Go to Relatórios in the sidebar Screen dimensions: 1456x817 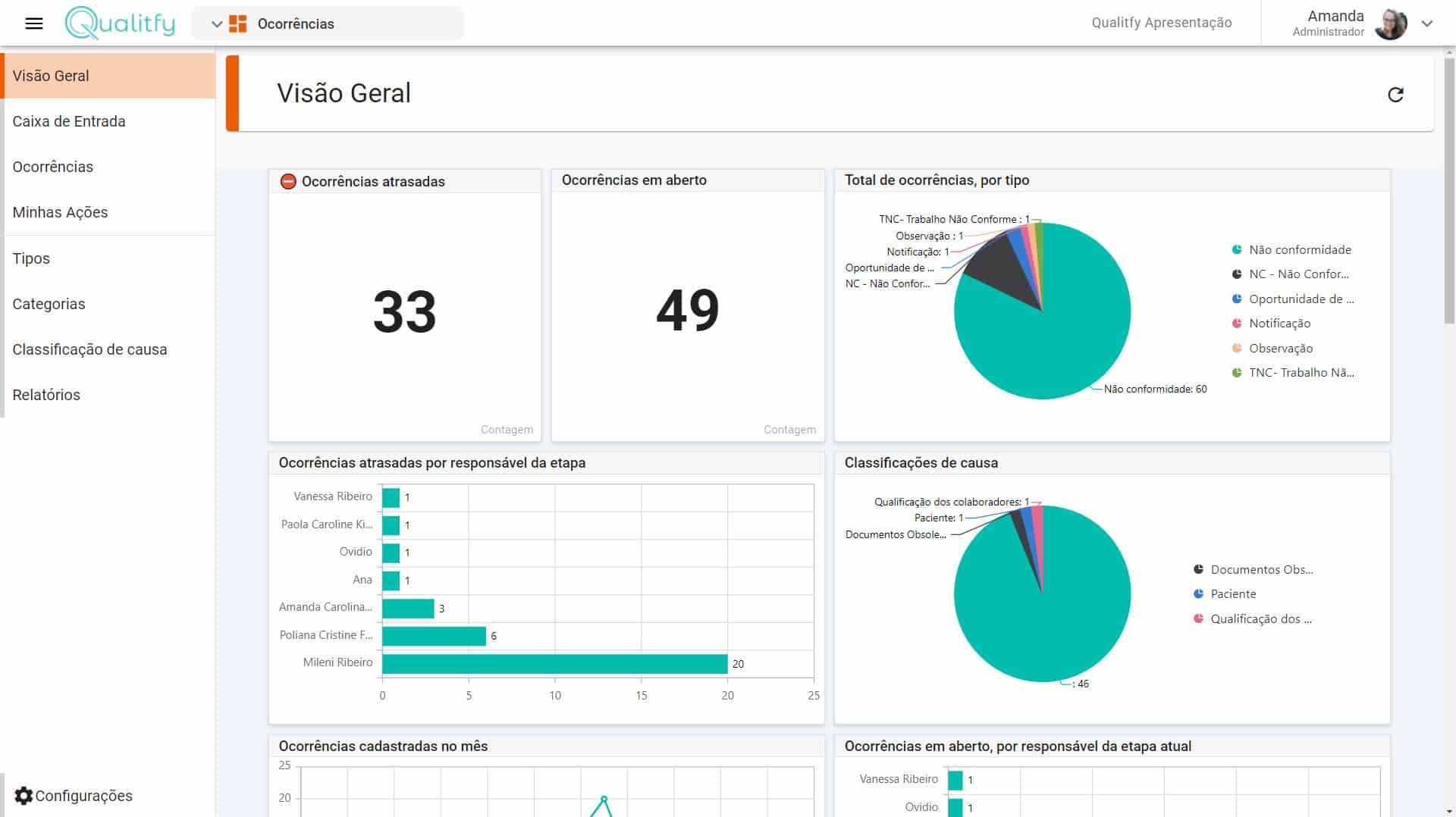46,395
